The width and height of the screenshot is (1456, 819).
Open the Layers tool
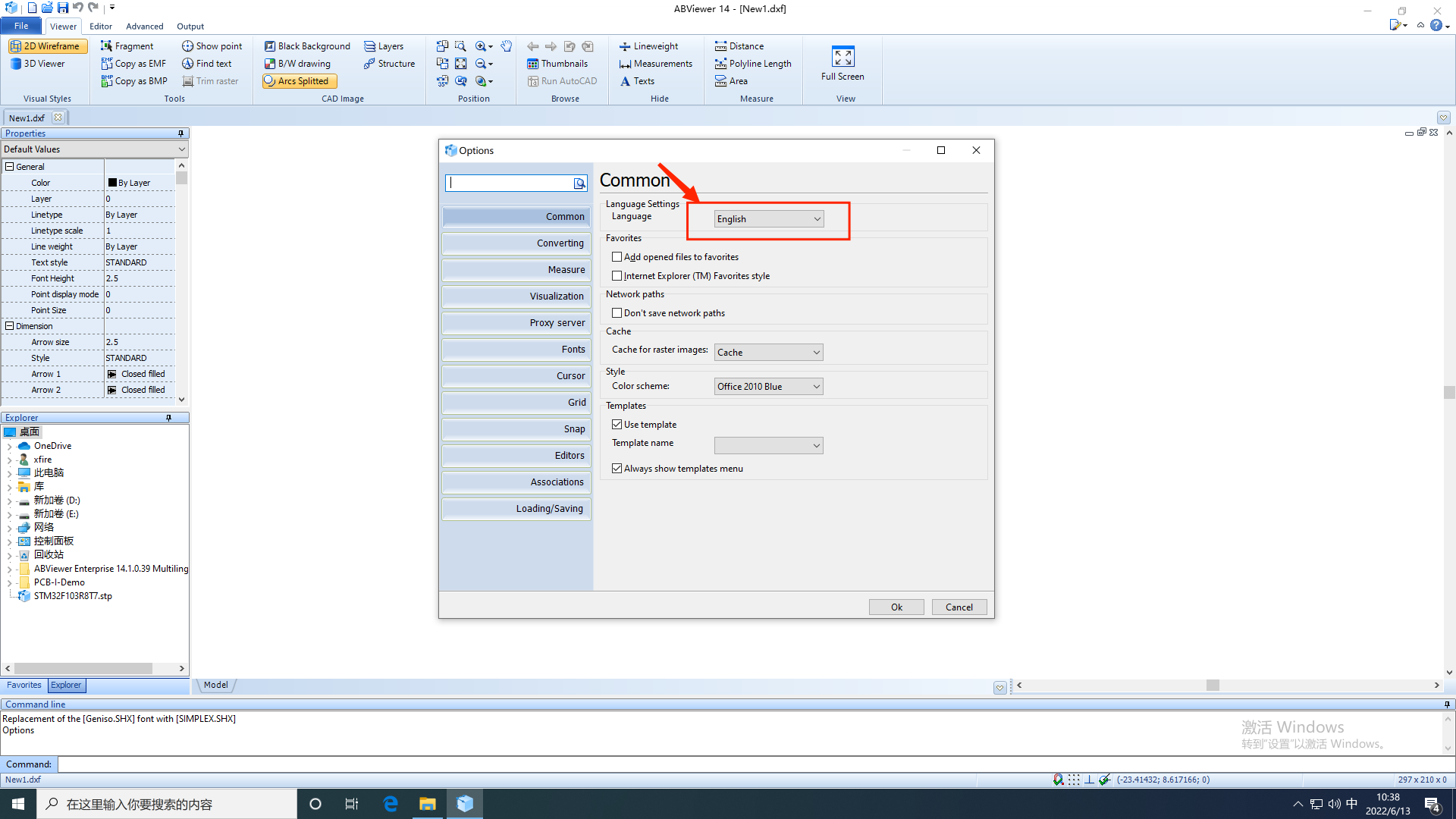coord(385,45)
